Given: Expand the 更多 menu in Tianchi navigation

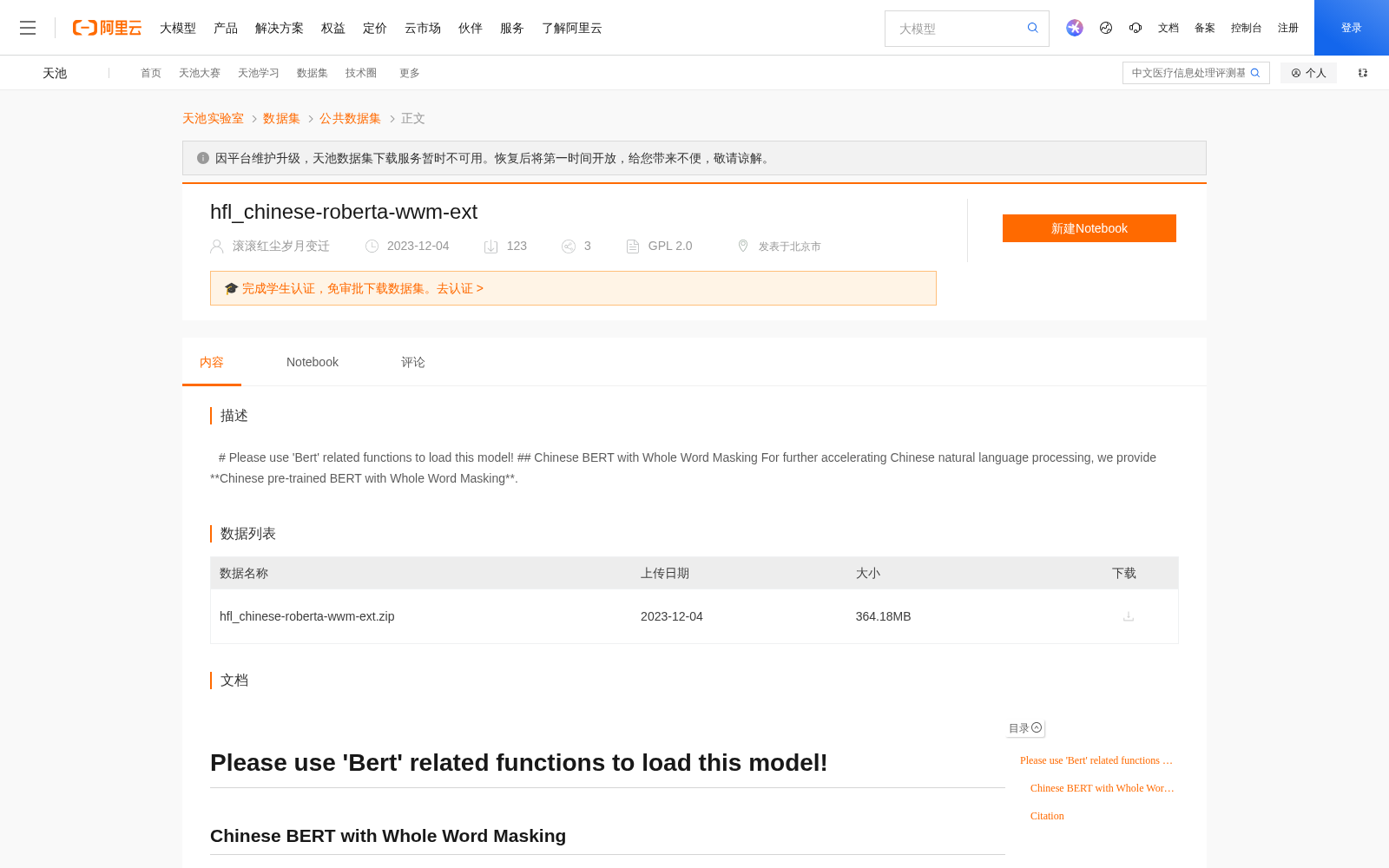Looking at the screenshot, I should 410,73.
